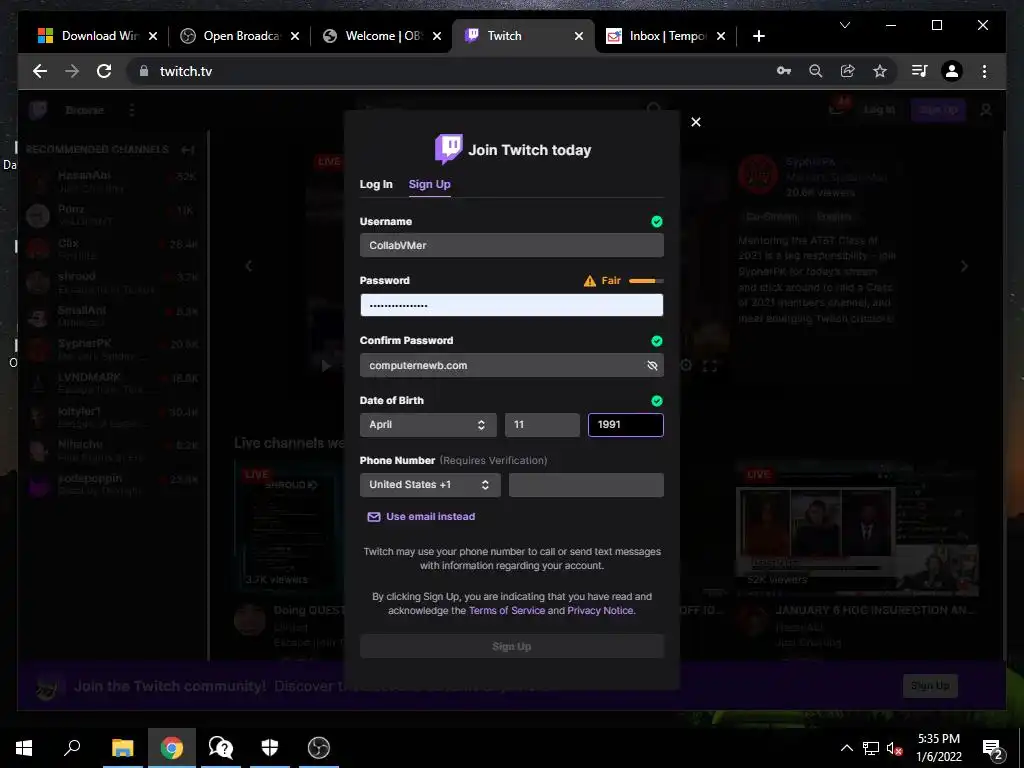The height and width of the screenshot is (768, 1024).
Task: Click the disabled Sign Up button in dialog
Action: pyautogui.click(x=511, y=646)
